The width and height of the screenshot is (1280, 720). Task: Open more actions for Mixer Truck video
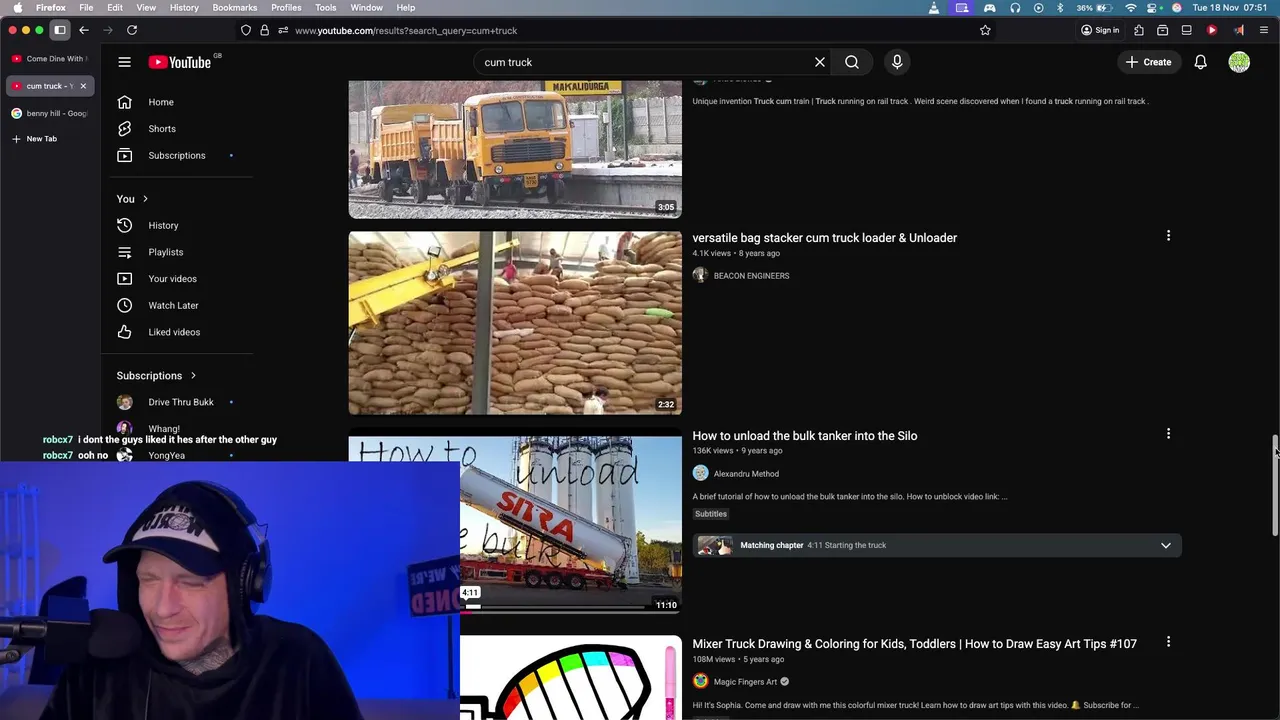pos(1168,642)
